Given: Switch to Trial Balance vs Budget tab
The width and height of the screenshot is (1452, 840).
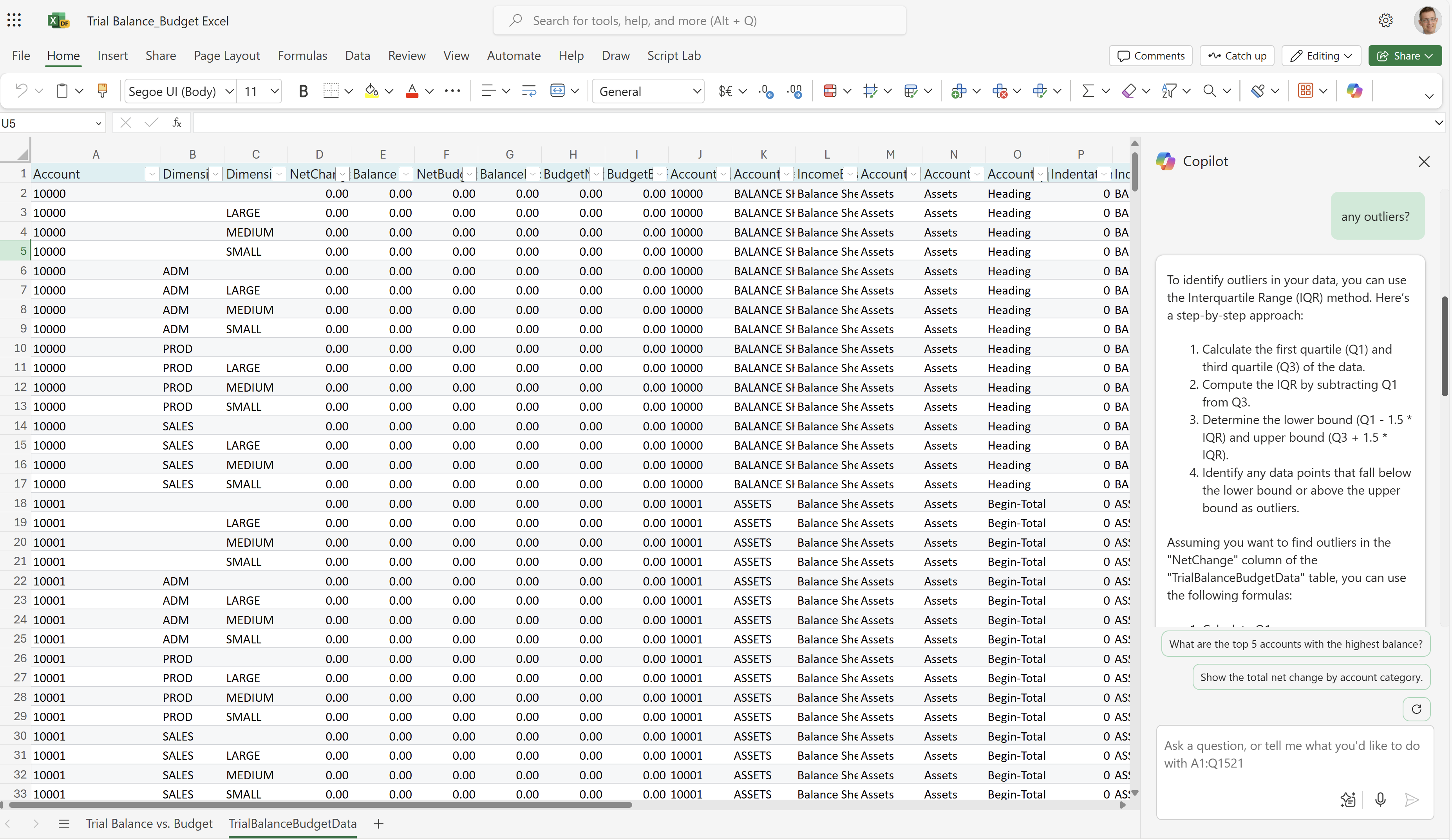Looking at the screenshot, I should tap(149, 823).
